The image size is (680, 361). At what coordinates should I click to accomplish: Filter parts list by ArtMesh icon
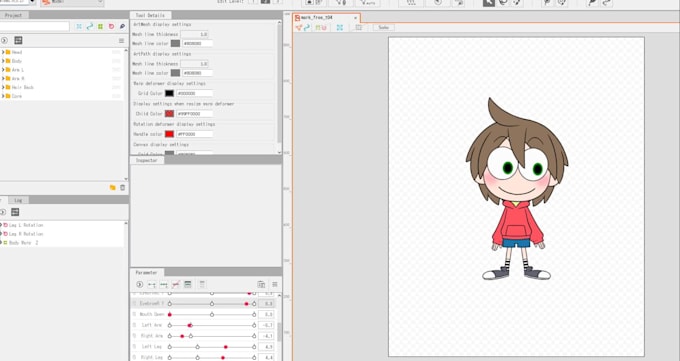(x=79, y=26)
